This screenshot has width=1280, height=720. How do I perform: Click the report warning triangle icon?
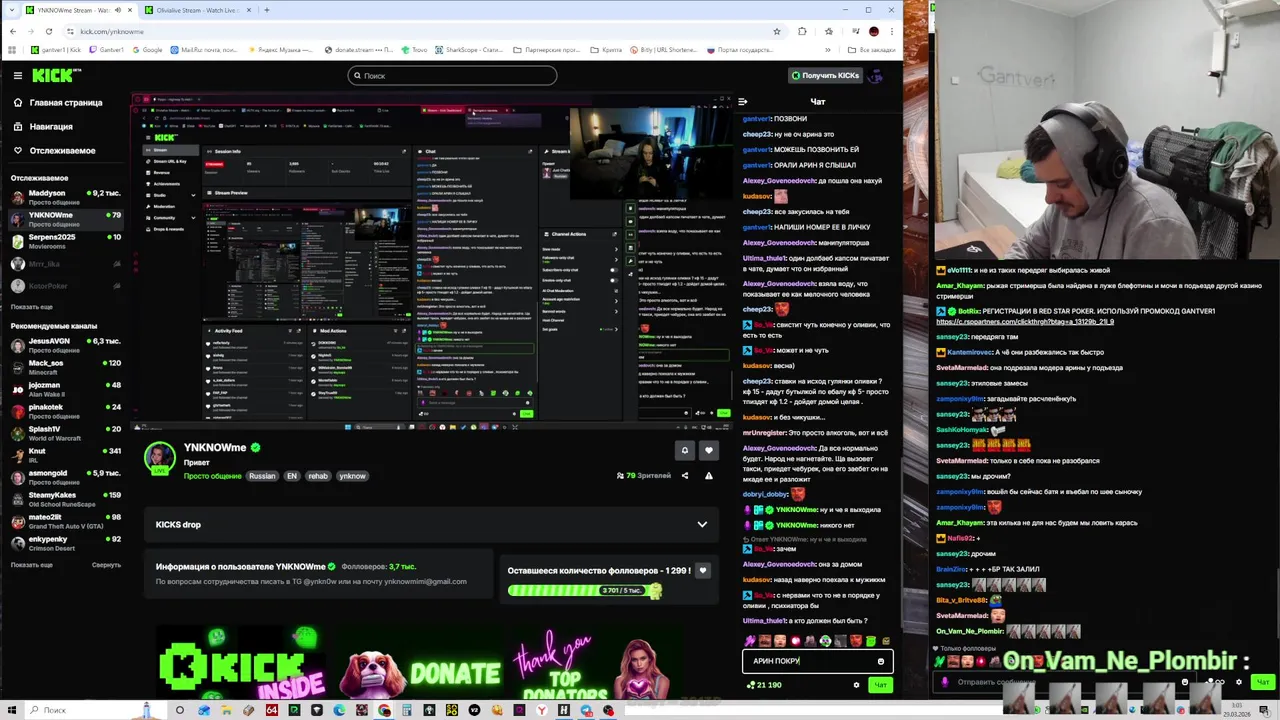click(709, 476)
